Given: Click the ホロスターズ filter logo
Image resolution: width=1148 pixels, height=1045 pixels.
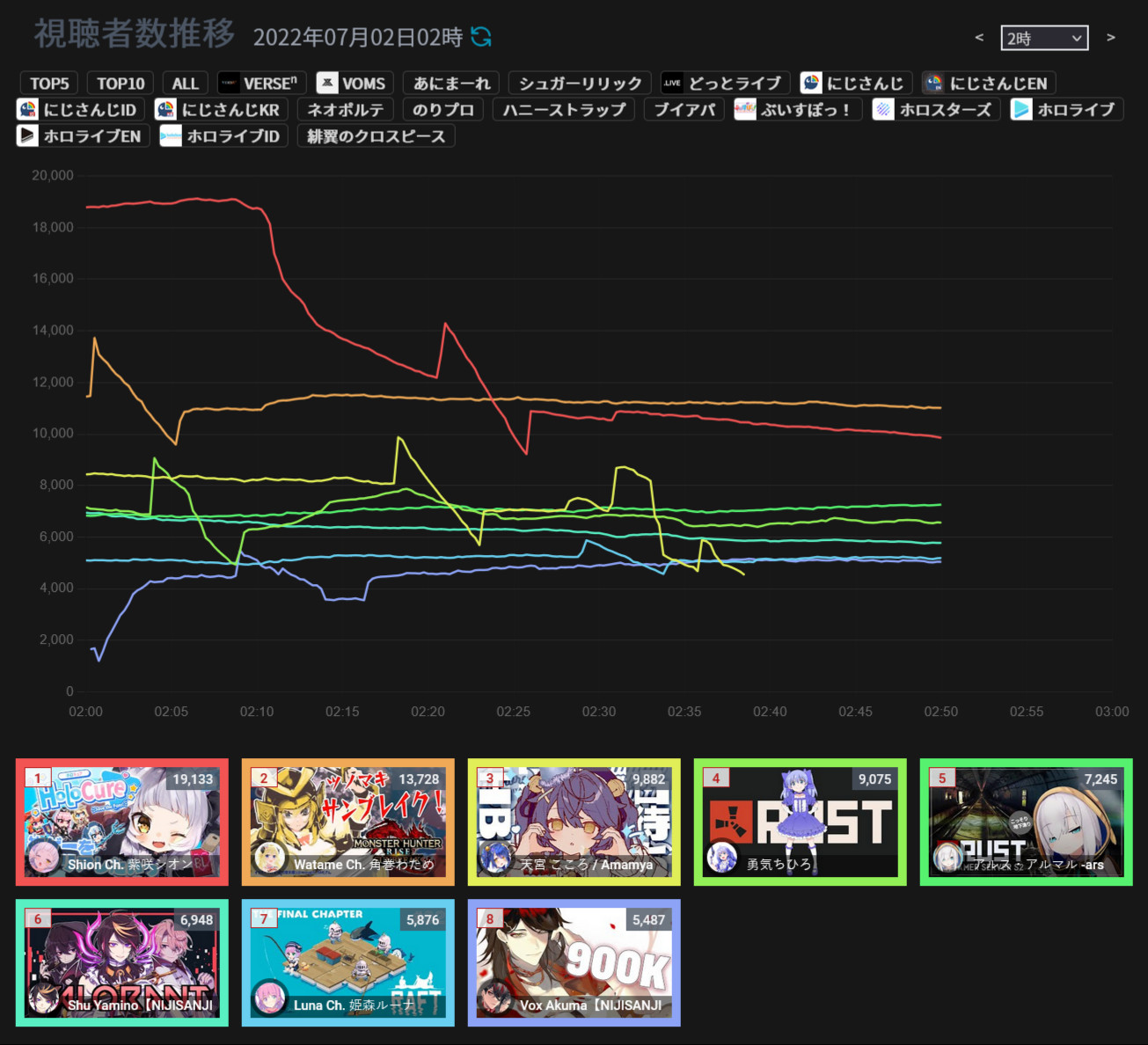Looking at the screenshot, I should [883, 109].
